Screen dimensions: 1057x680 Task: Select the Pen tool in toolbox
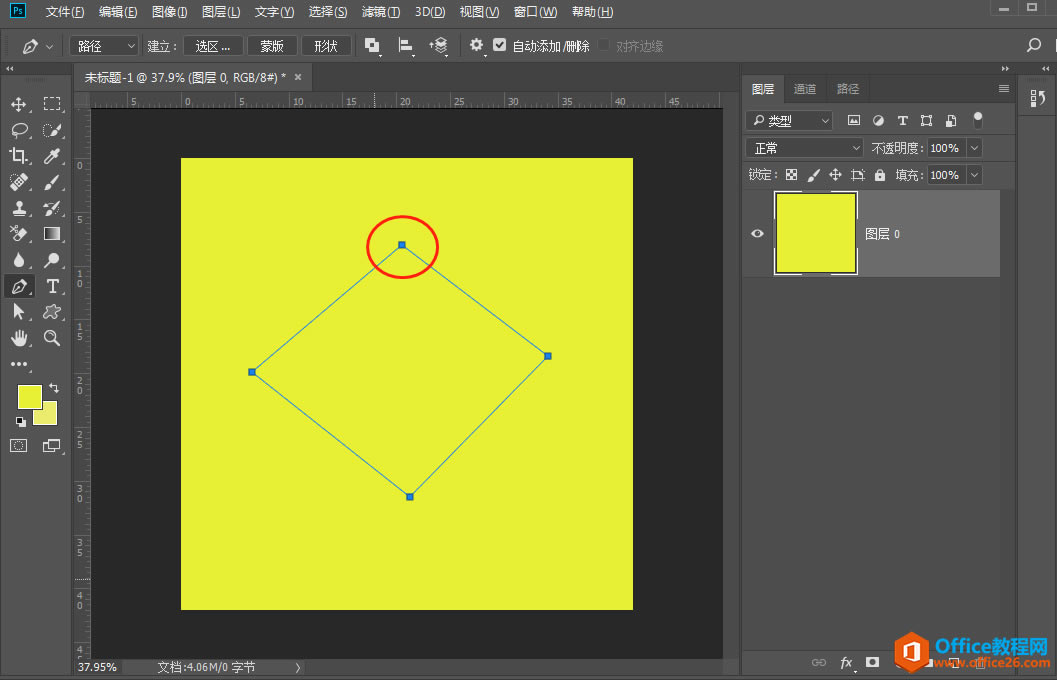pos(19,286)
